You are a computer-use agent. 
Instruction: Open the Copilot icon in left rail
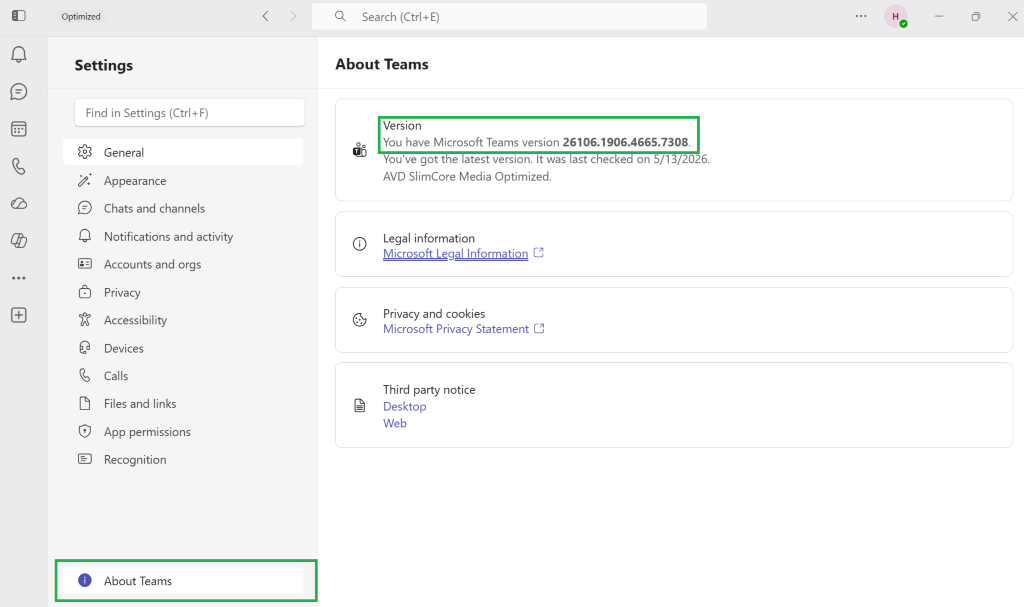19,240
